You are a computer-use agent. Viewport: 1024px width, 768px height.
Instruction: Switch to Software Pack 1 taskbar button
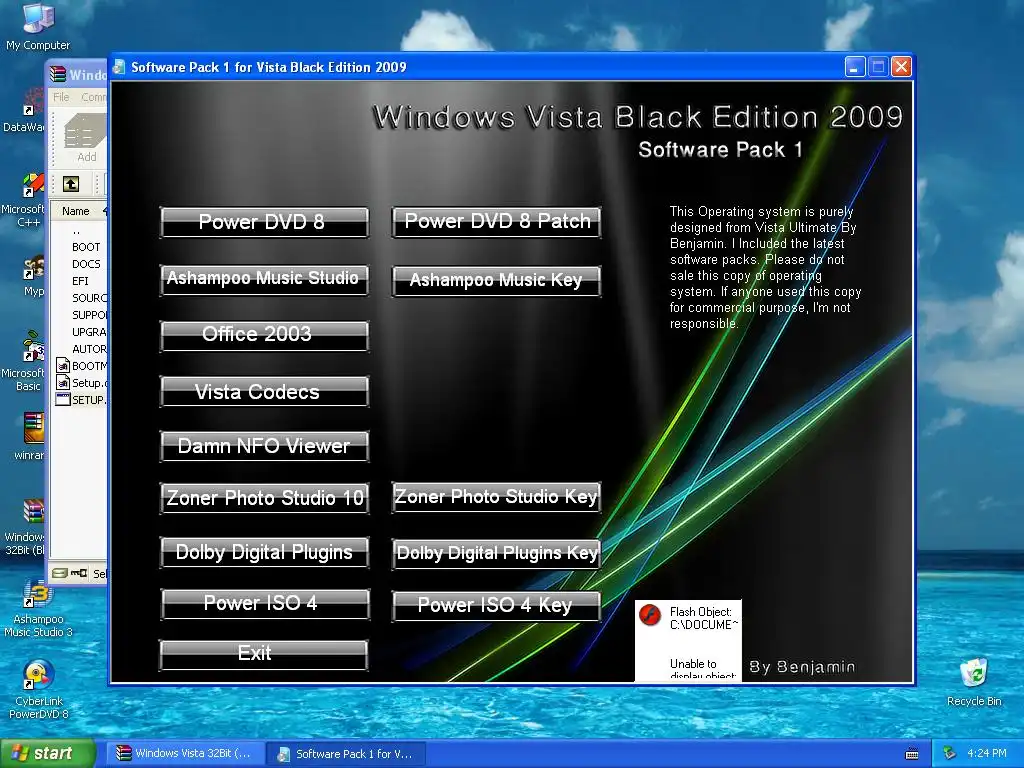[x=346, y=754]
